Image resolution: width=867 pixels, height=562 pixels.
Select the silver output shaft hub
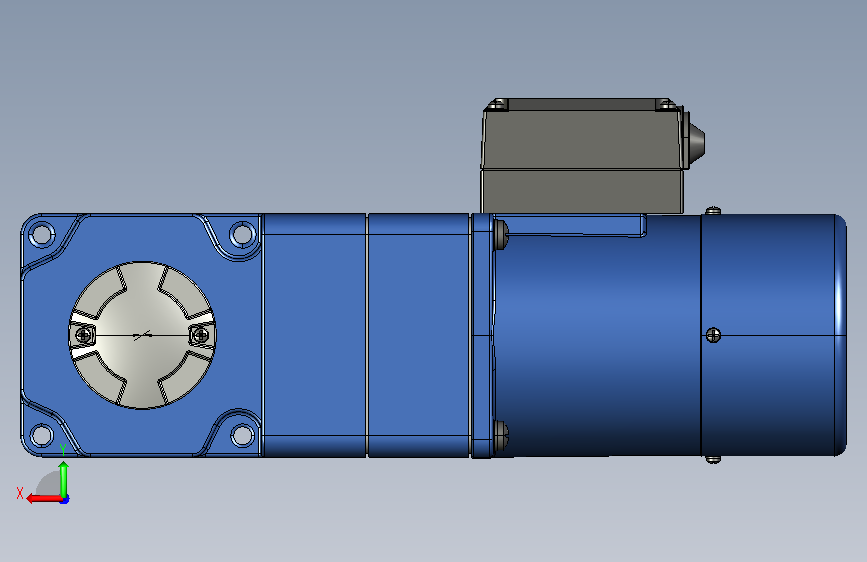(x=143, y=335)
